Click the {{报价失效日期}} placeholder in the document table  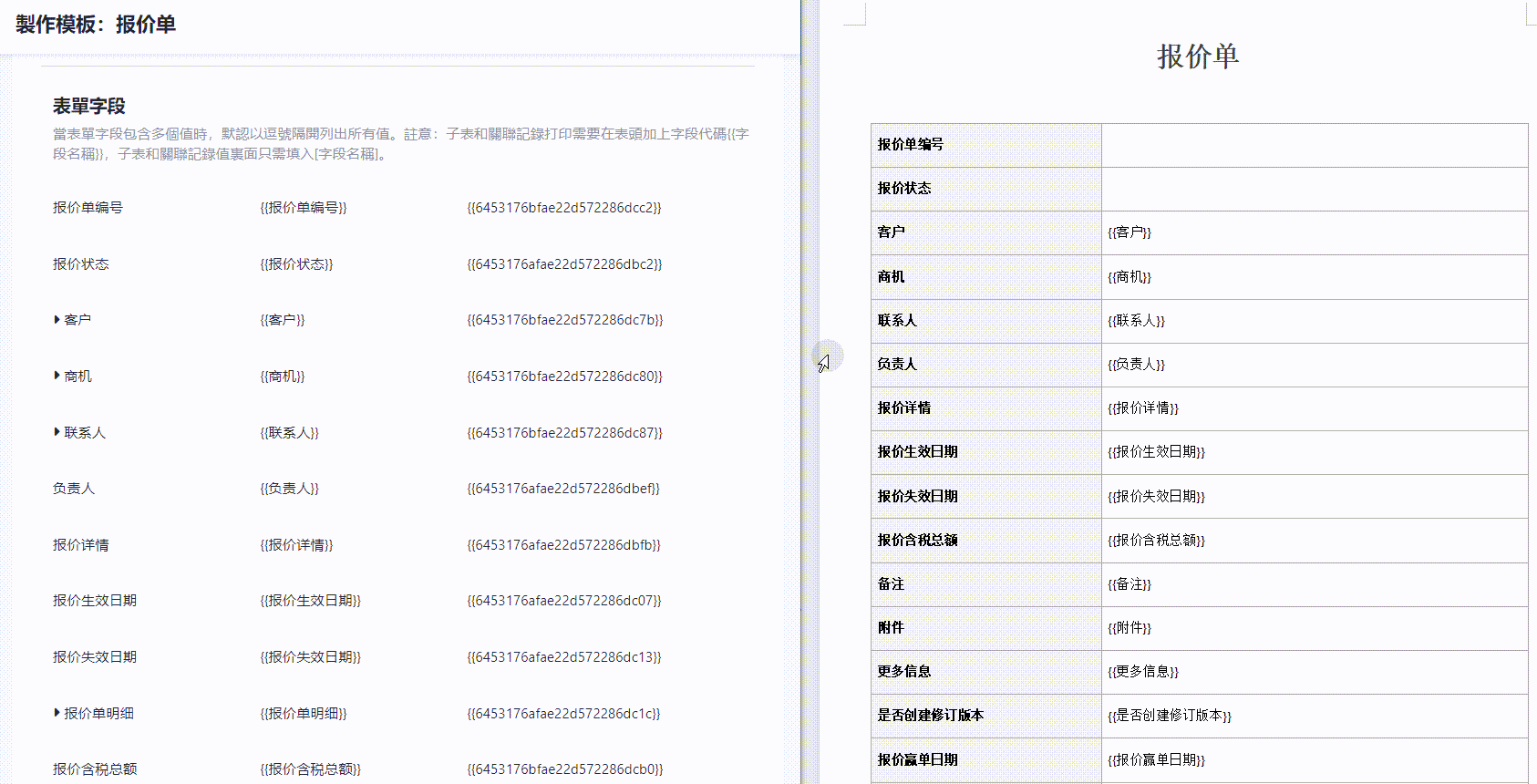(x=1157, y=497)
